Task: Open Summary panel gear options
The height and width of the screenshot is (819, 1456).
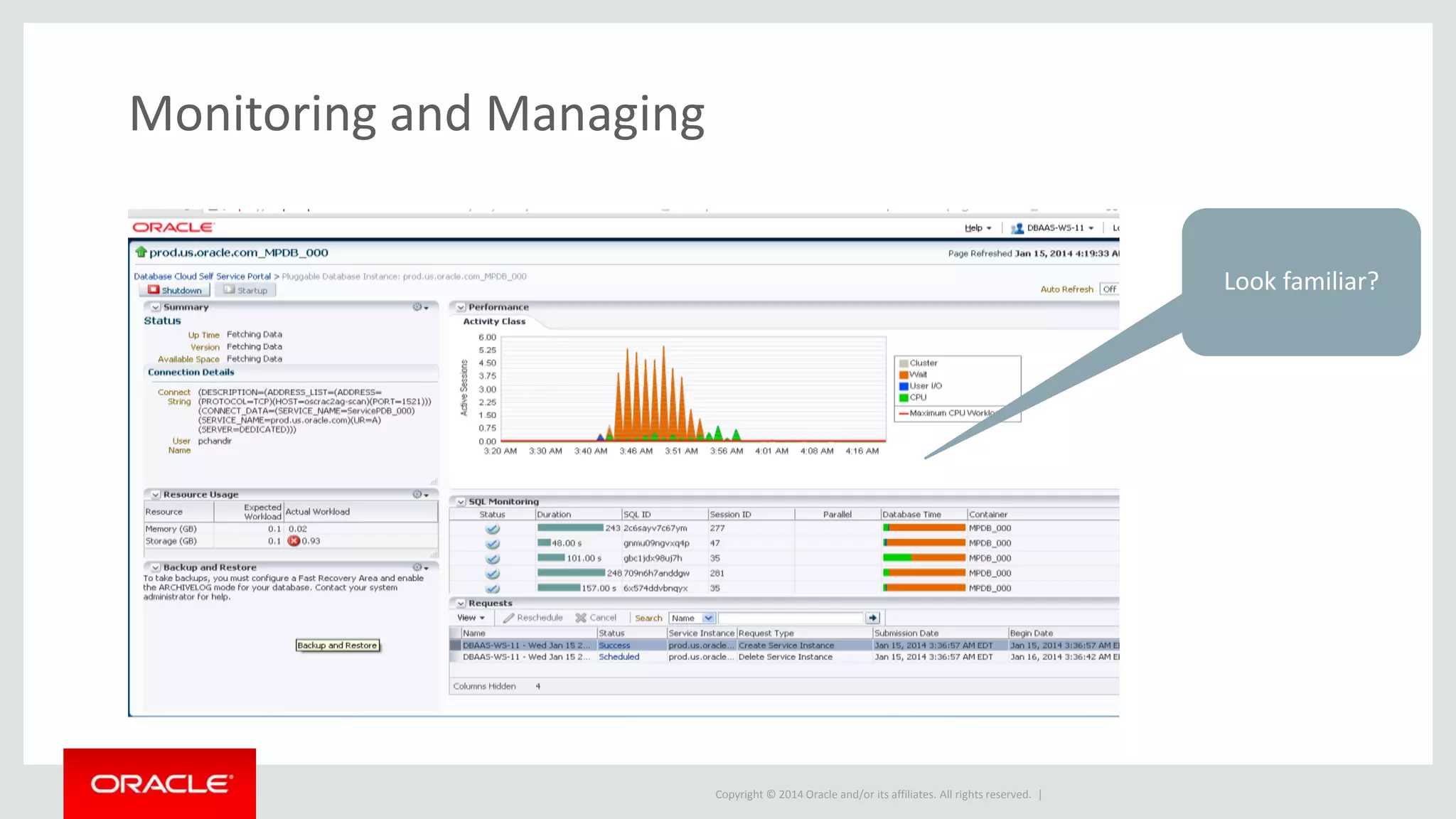Action: click(421, 307)
